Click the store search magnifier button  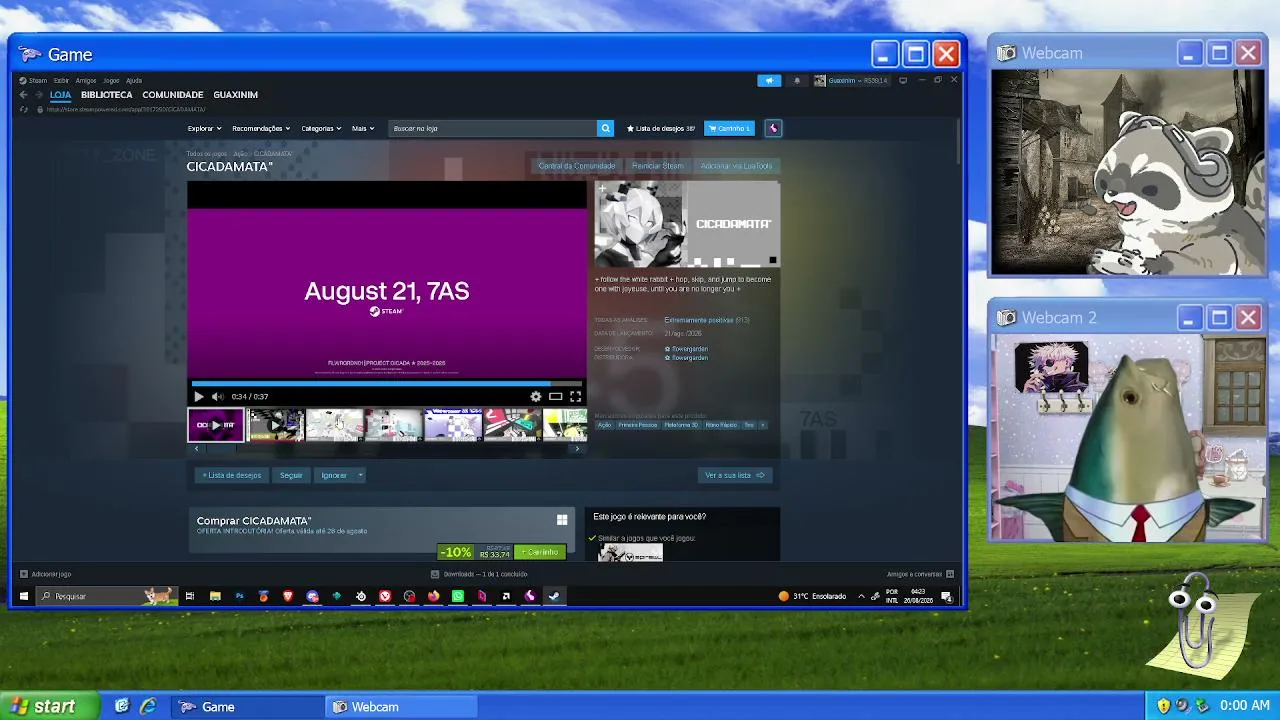coord(605,128)
